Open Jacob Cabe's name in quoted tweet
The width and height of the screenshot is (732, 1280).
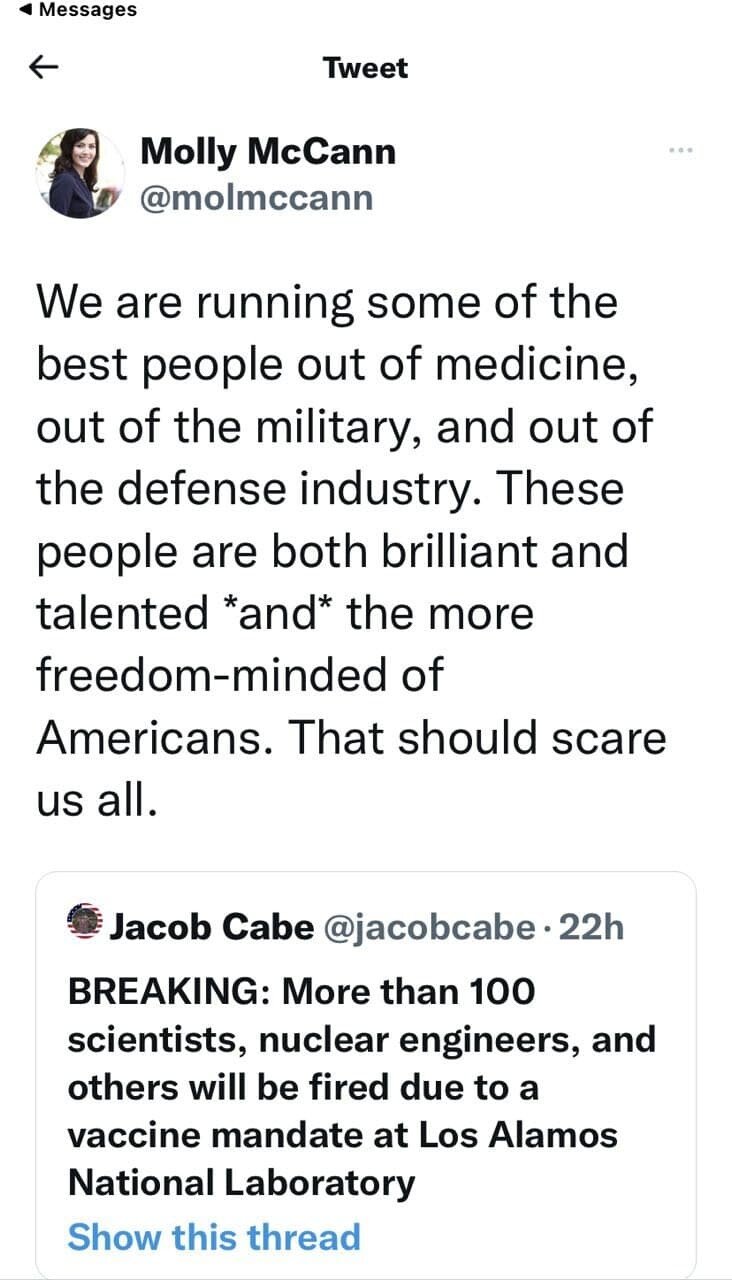211,927
